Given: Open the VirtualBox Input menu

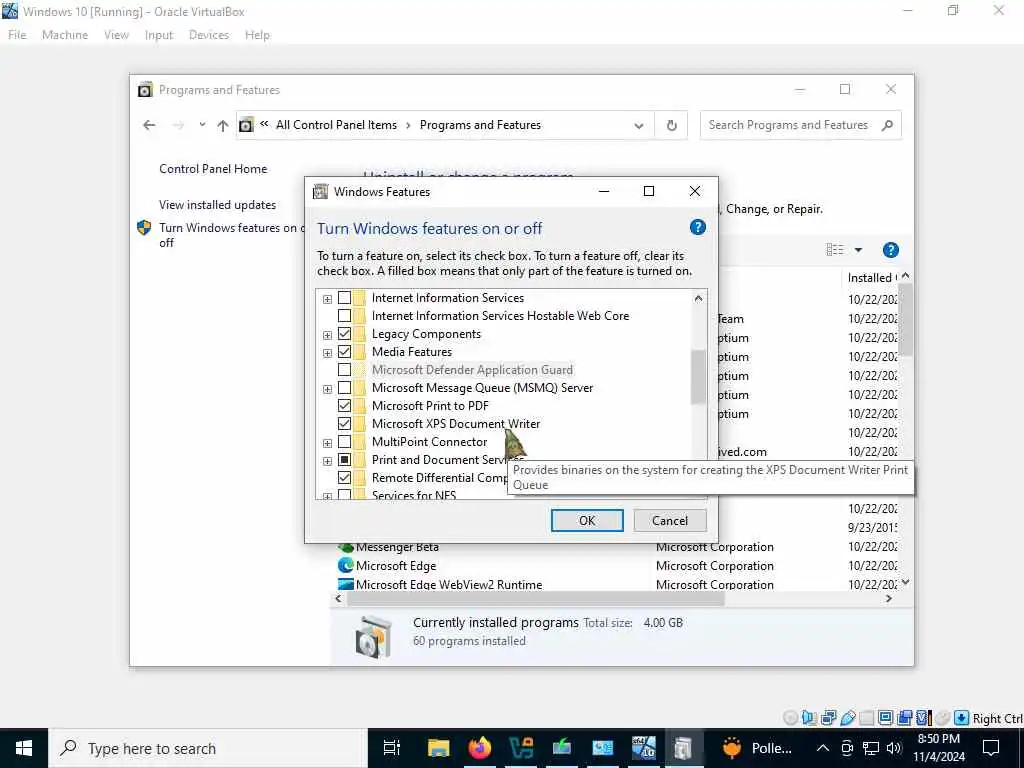Looking at the screenshot, I should [159, 35].
